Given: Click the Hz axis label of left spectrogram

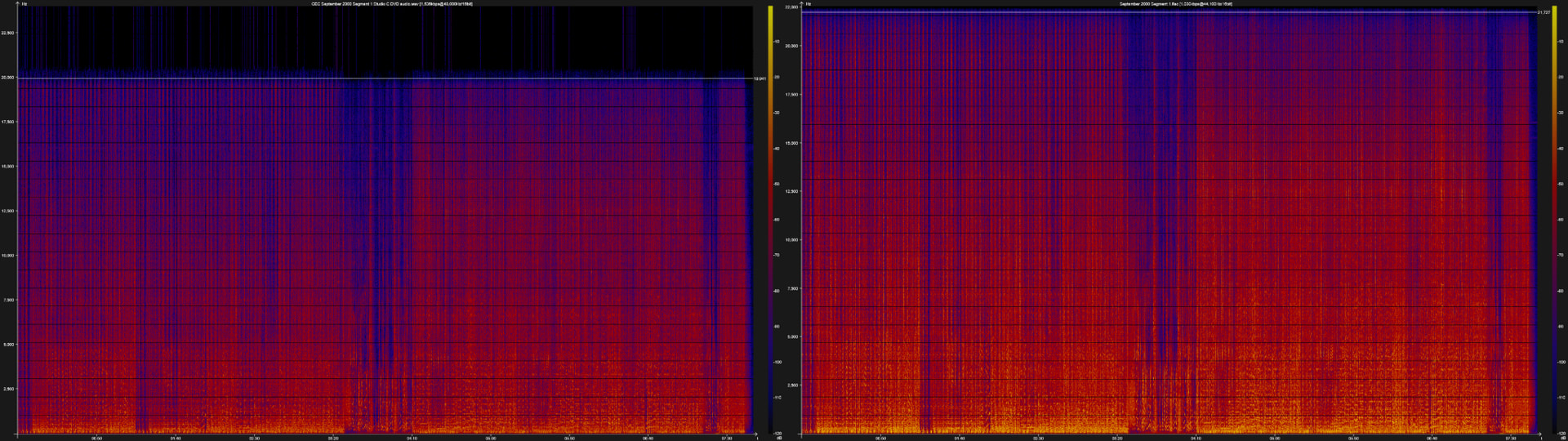Looking at the screenshot, I should pyautogui.click(x=24, y=4).
